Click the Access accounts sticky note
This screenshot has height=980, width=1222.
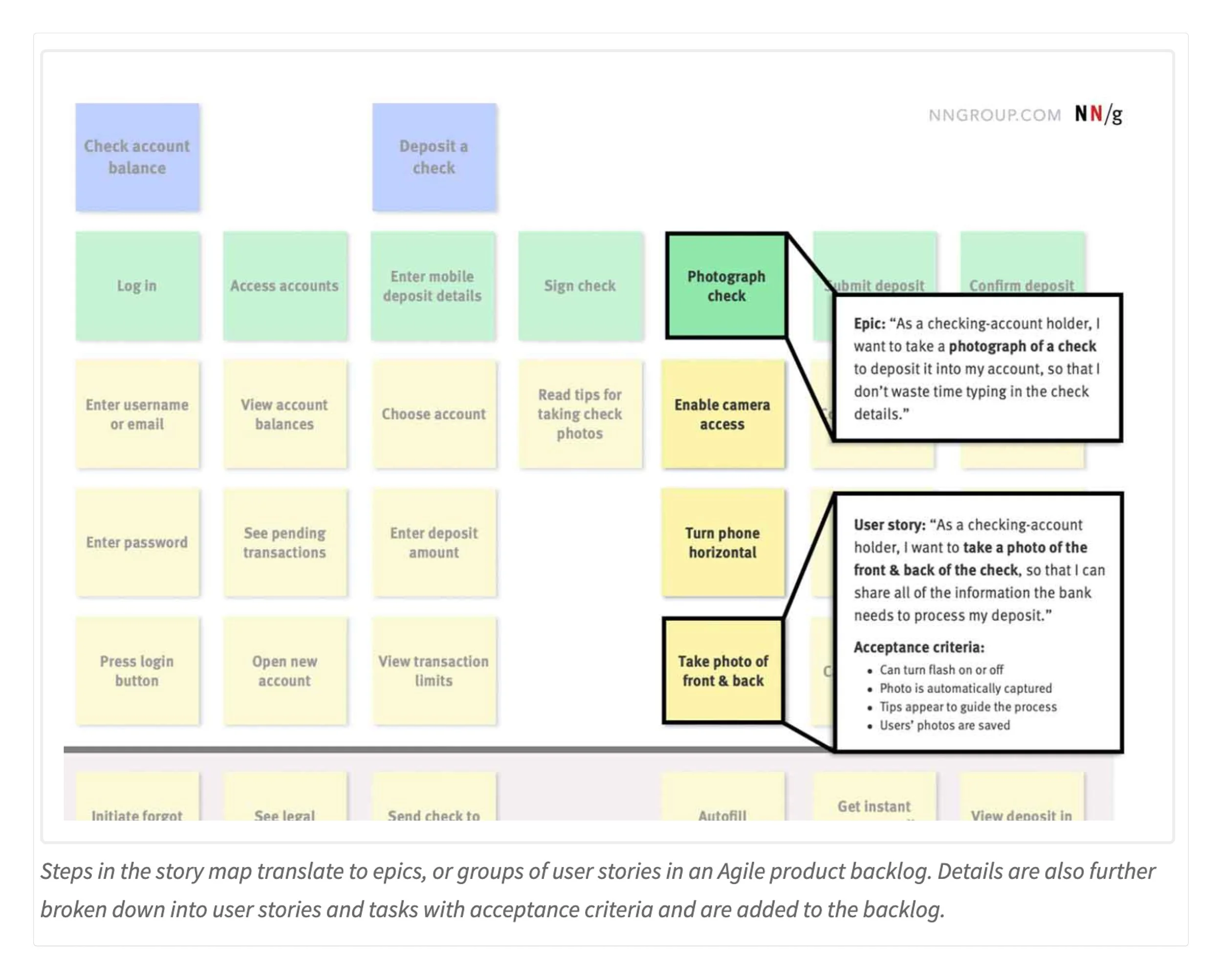pyautogui.click(x=284, y=285)
